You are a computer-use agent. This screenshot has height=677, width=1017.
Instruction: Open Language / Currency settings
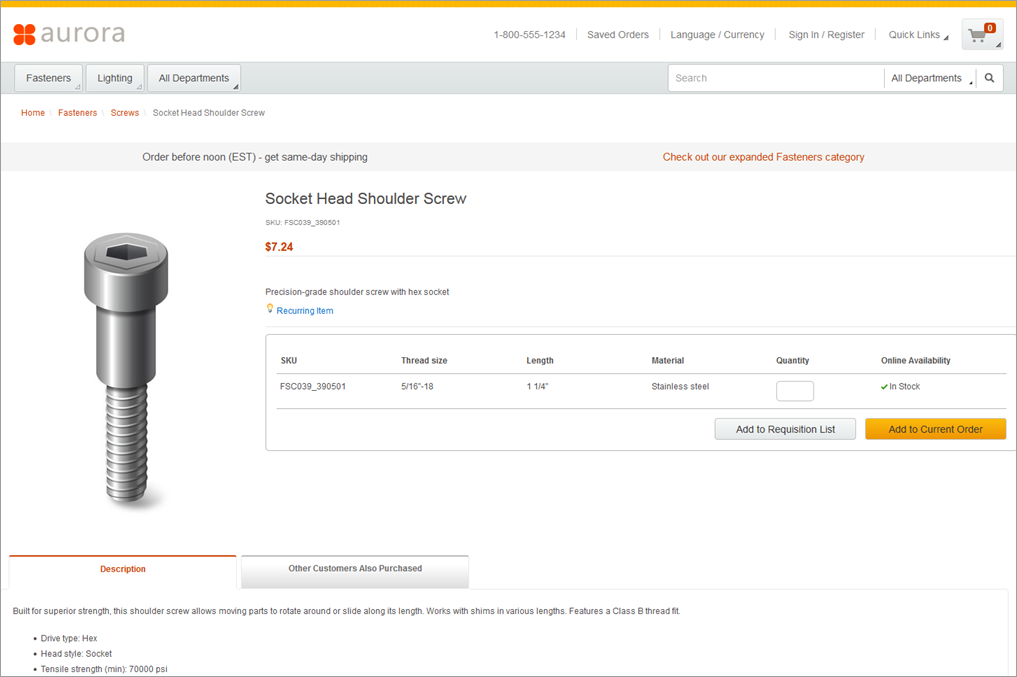(x=717, y=35)
